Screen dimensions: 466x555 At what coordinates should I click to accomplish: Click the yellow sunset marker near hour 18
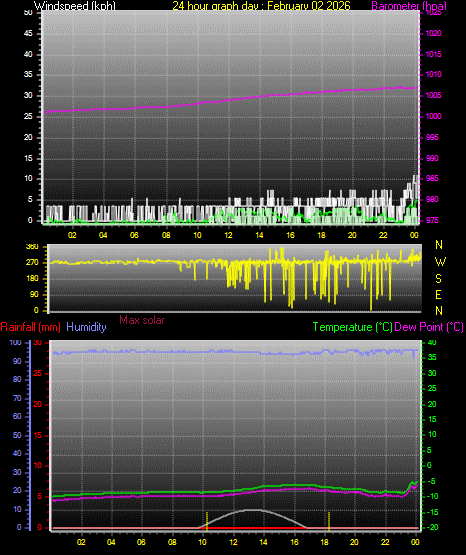point(329,521)
